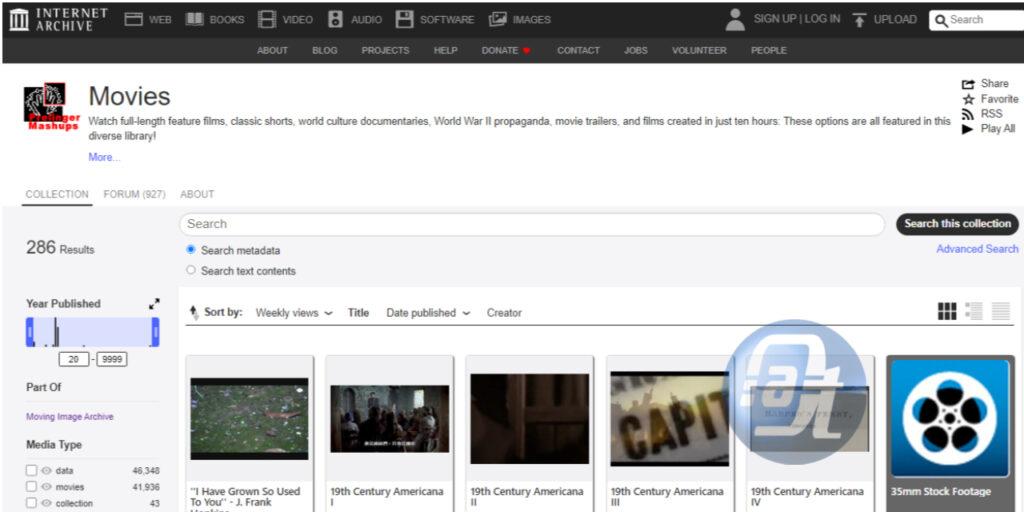Switch to the COLLECTION tab
1024x512 pixels.
point(57,194)
